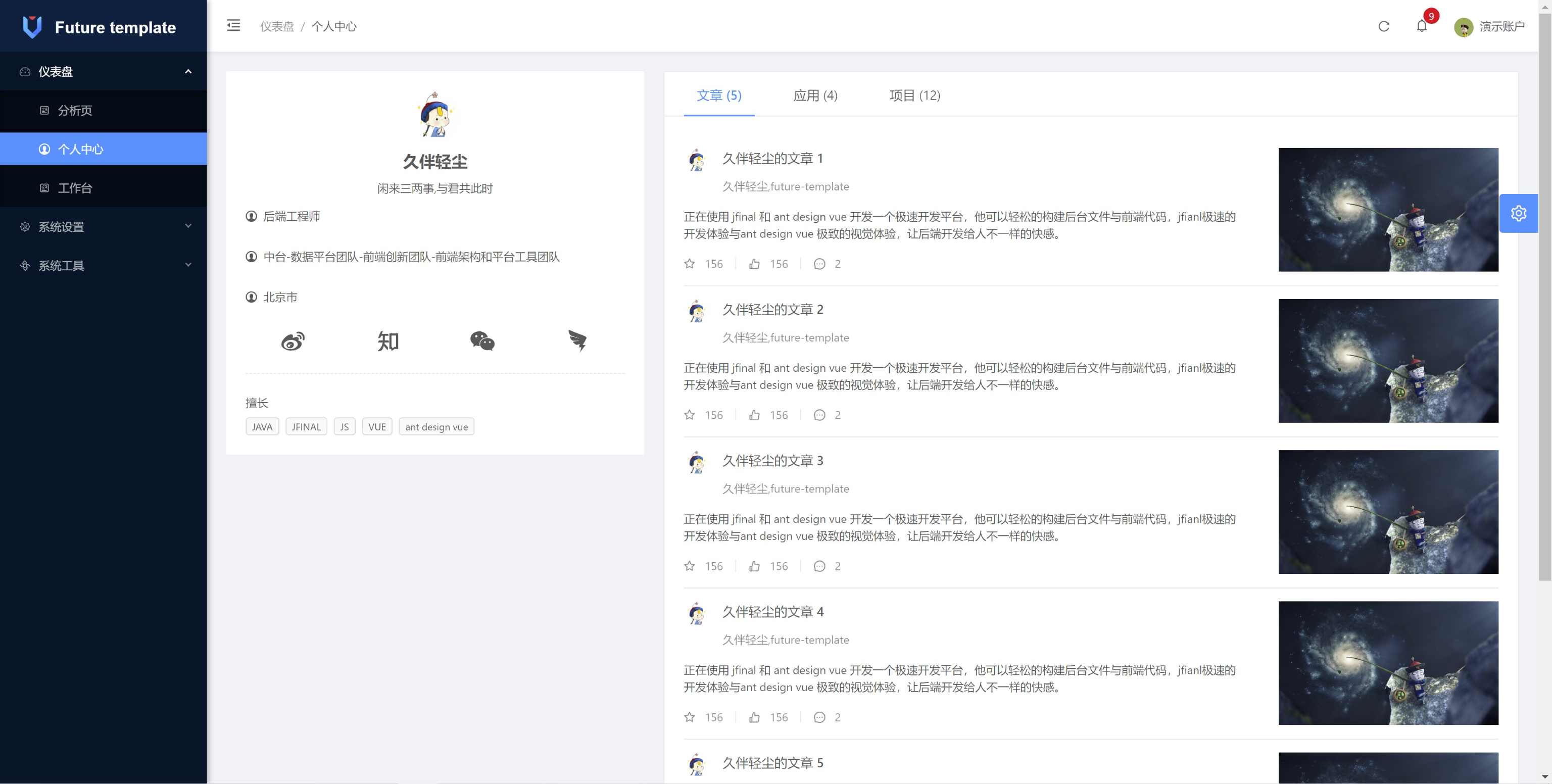Click the DingTalk icon in profile card
Screen dimensions: 1552x784
[577, 341]
